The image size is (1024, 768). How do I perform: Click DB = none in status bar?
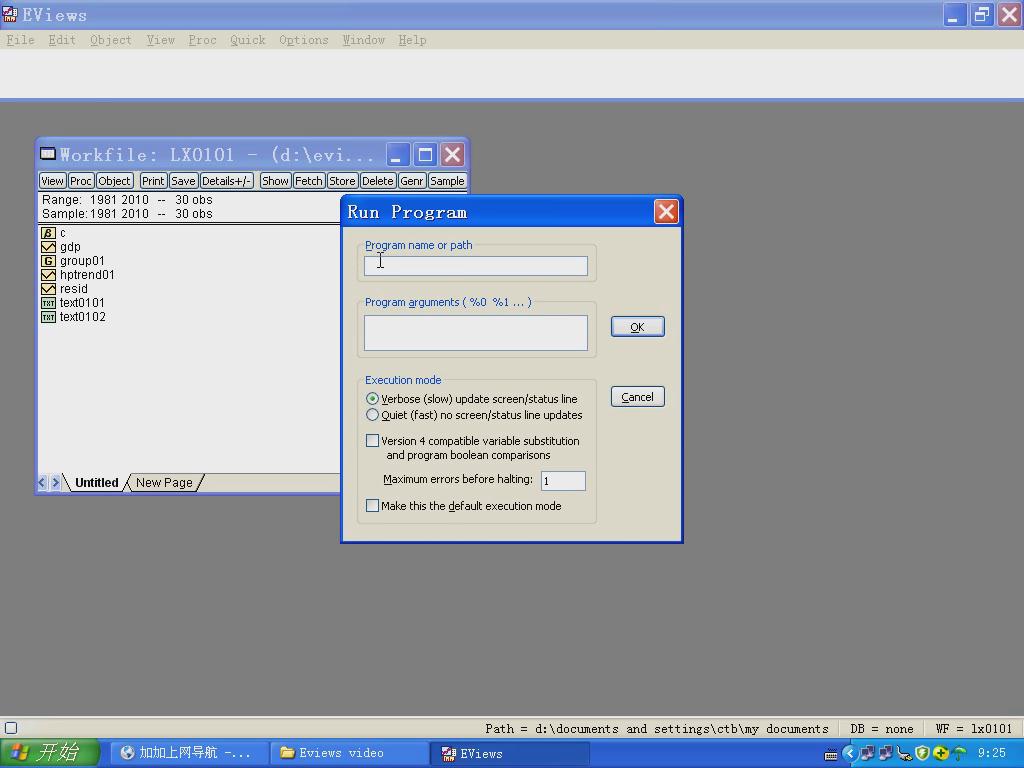pos(882,728)
